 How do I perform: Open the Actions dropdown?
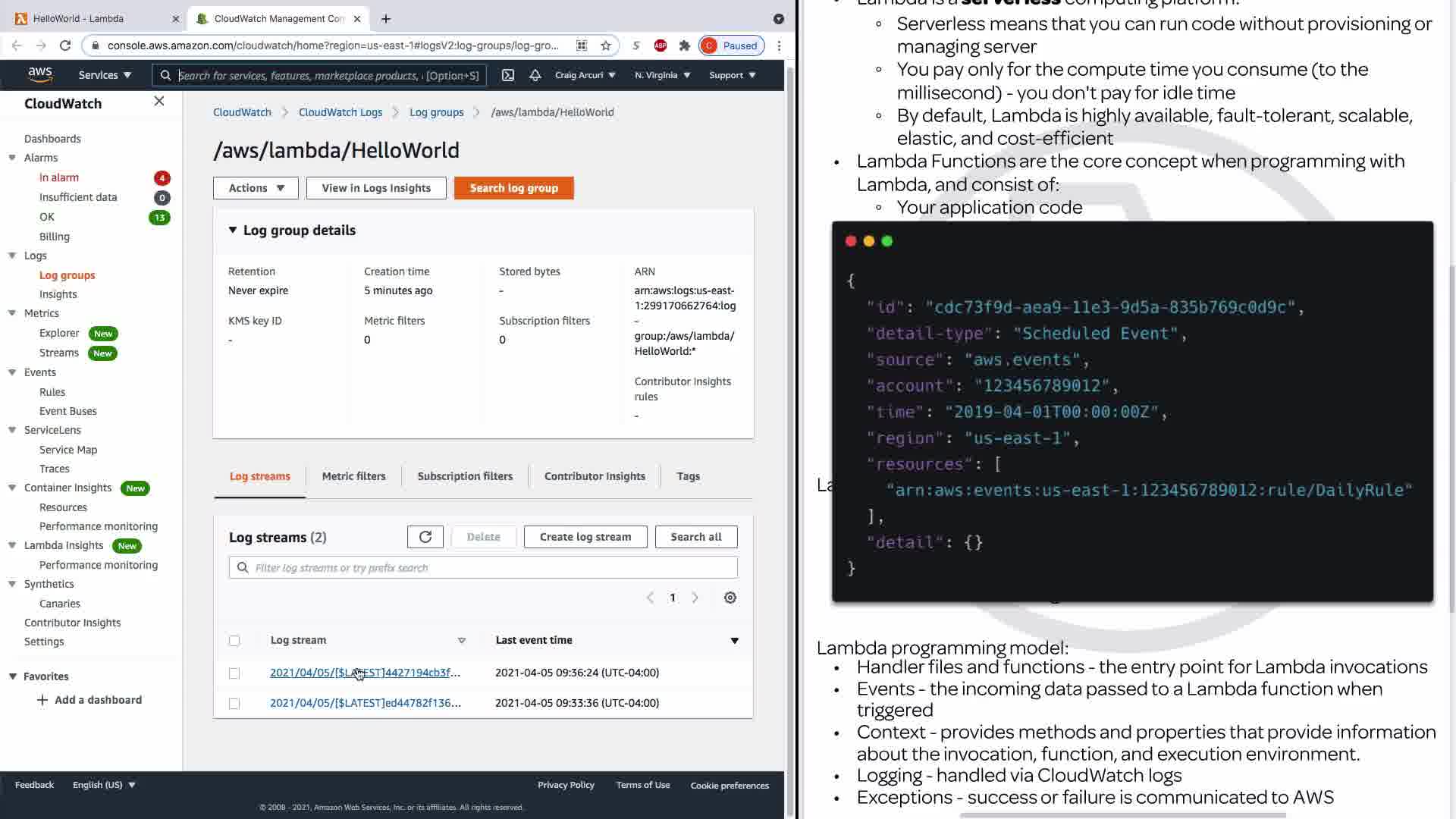256,188
